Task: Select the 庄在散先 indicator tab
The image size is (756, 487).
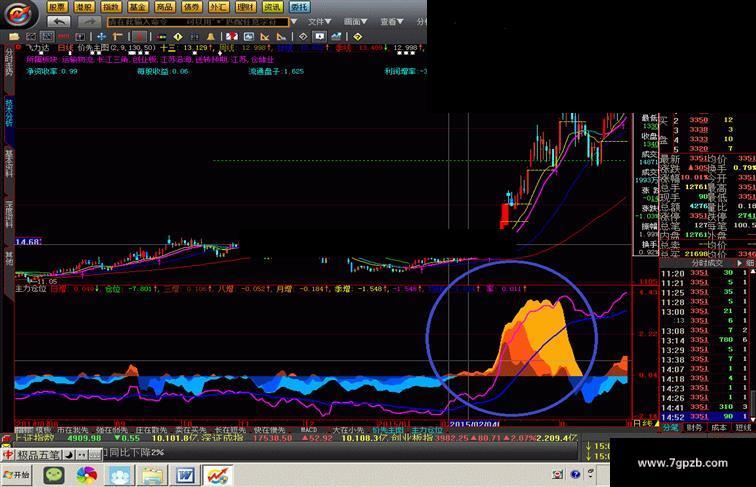Action: [151, 430]
